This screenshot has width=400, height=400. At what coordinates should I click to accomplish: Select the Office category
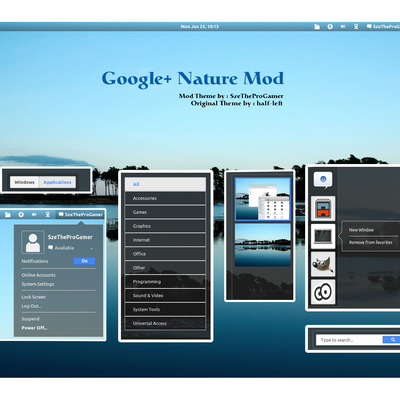click(x=165, y=254)
